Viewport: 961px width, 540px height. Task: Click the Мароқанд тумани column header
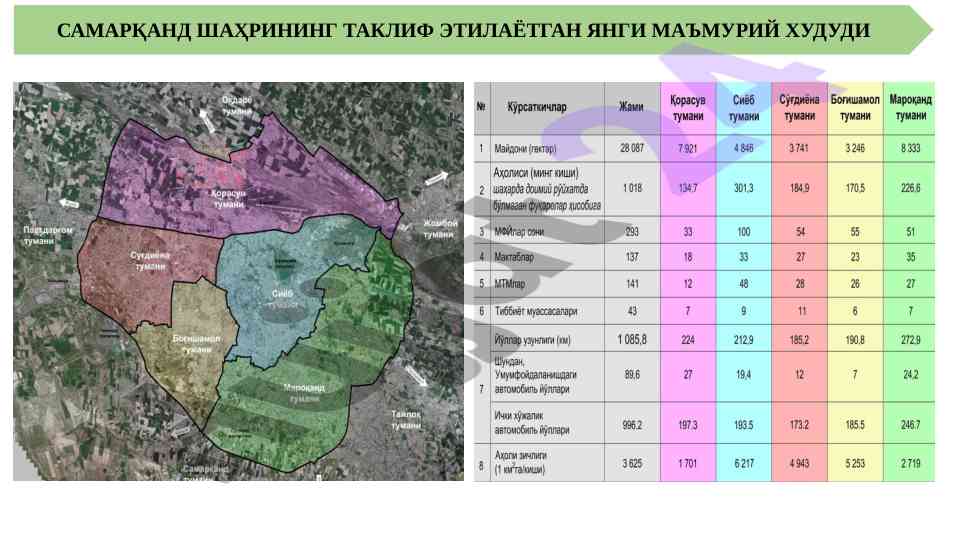click(x=909, y=107)
